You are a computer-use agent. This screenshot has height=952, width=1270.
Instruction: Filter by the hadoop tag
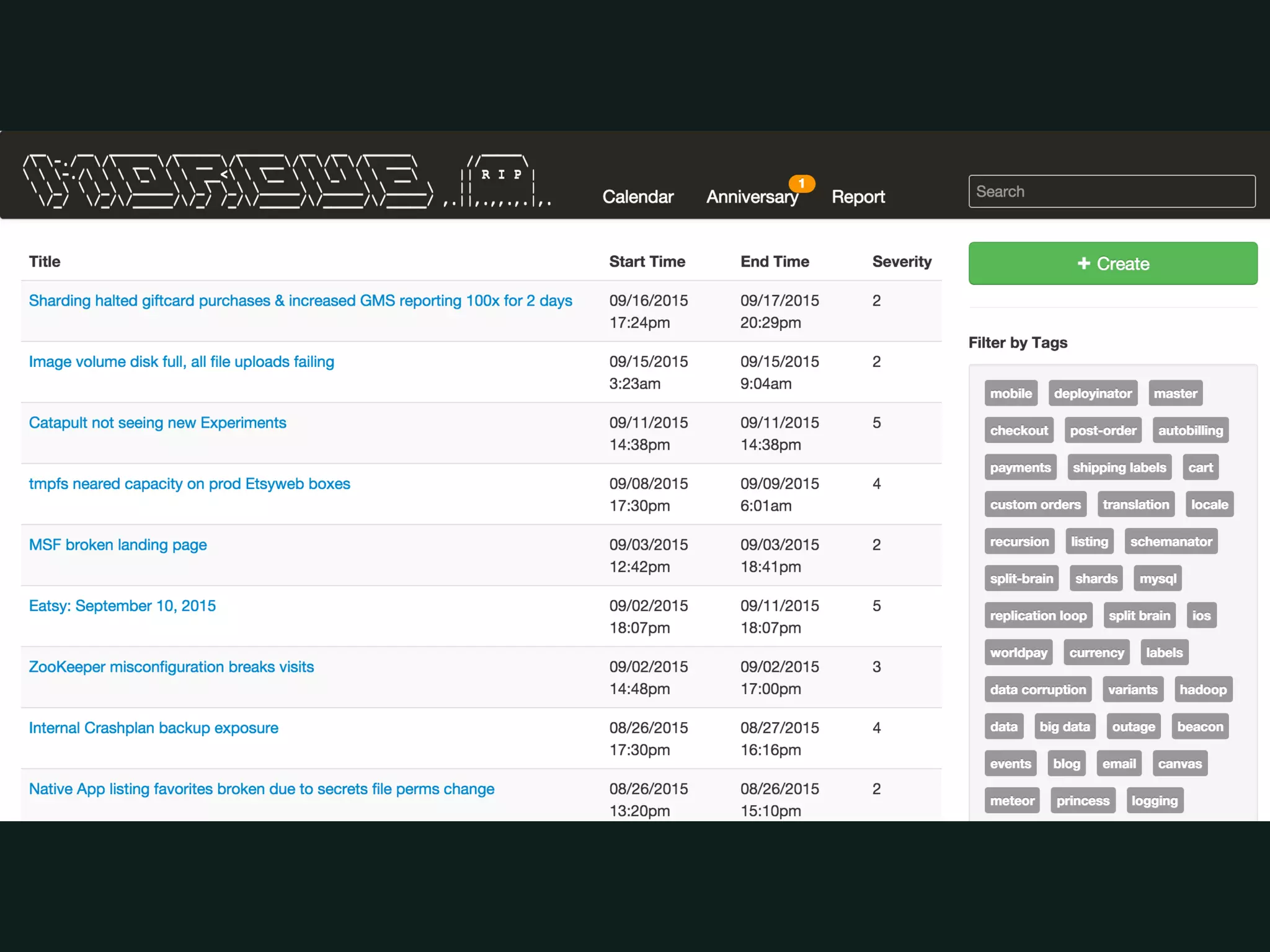tap(1202, 690)
